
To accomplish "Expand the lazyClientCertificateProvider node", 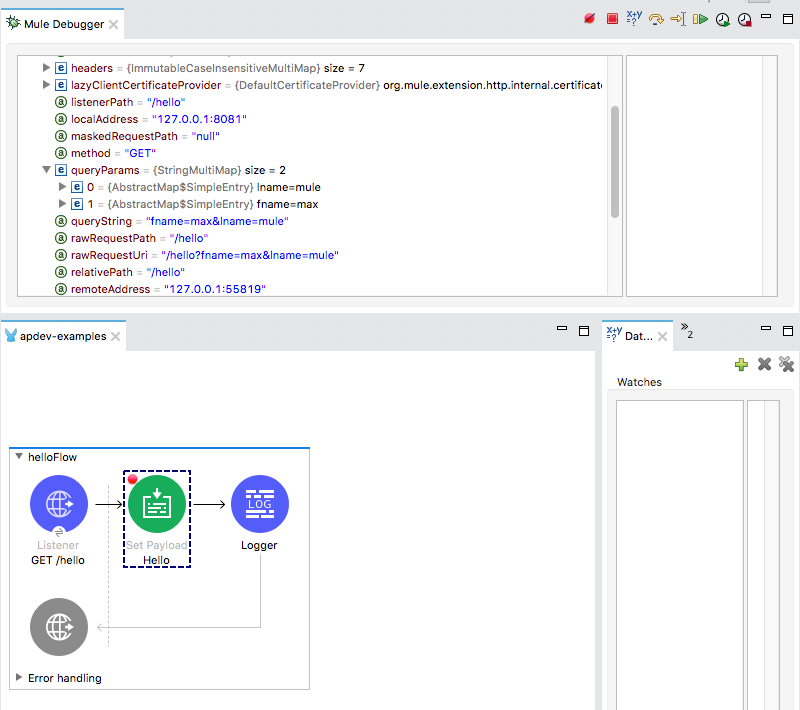I will [46, 84].
